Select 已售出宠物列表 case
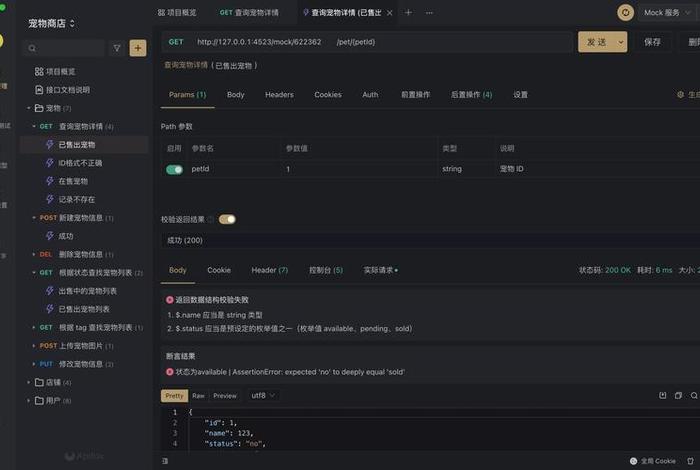The image size is (700, 470). coord(83,309)
